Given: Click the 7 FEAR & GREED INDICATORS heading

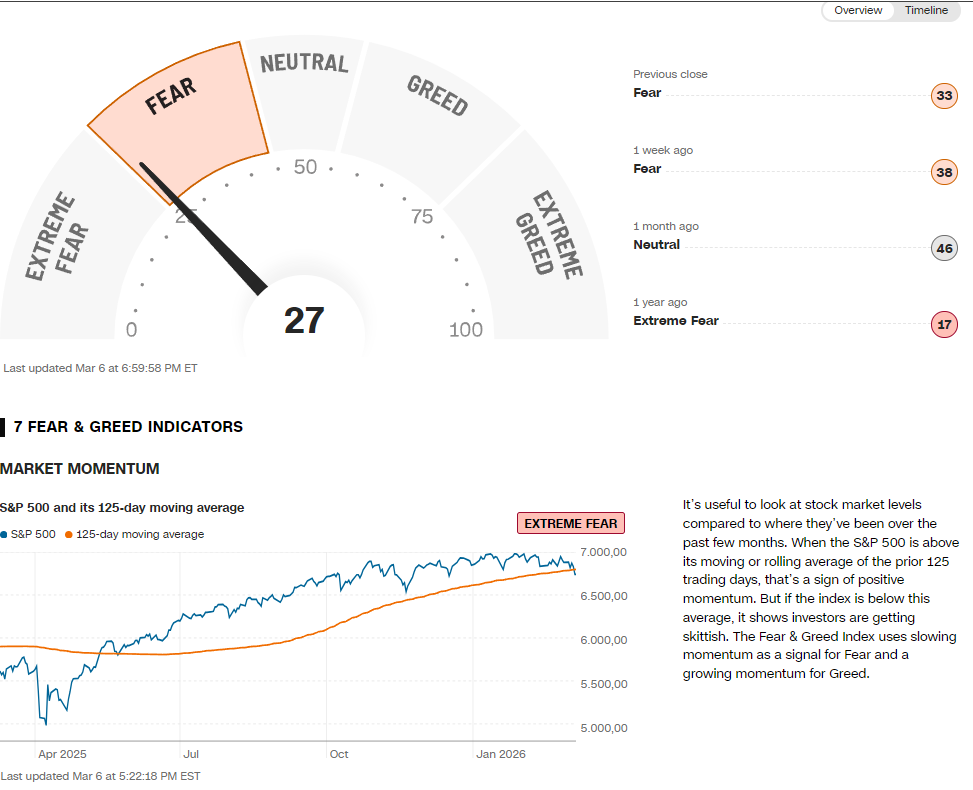Looking at the screenshot, I should [128, 427].
